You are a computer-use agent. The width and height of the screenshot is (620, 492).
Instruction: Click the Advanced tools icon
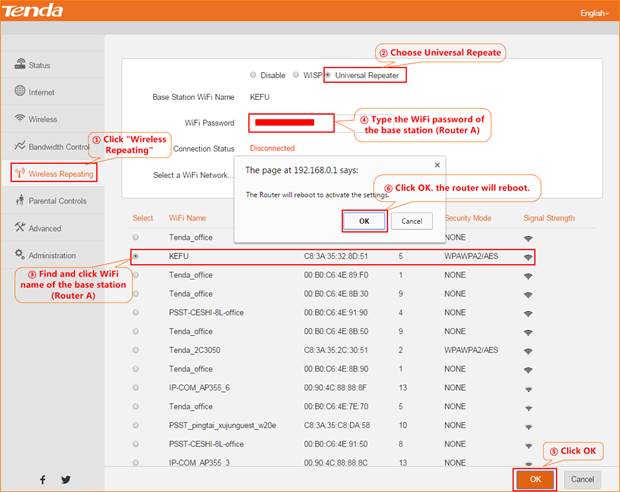20,228
